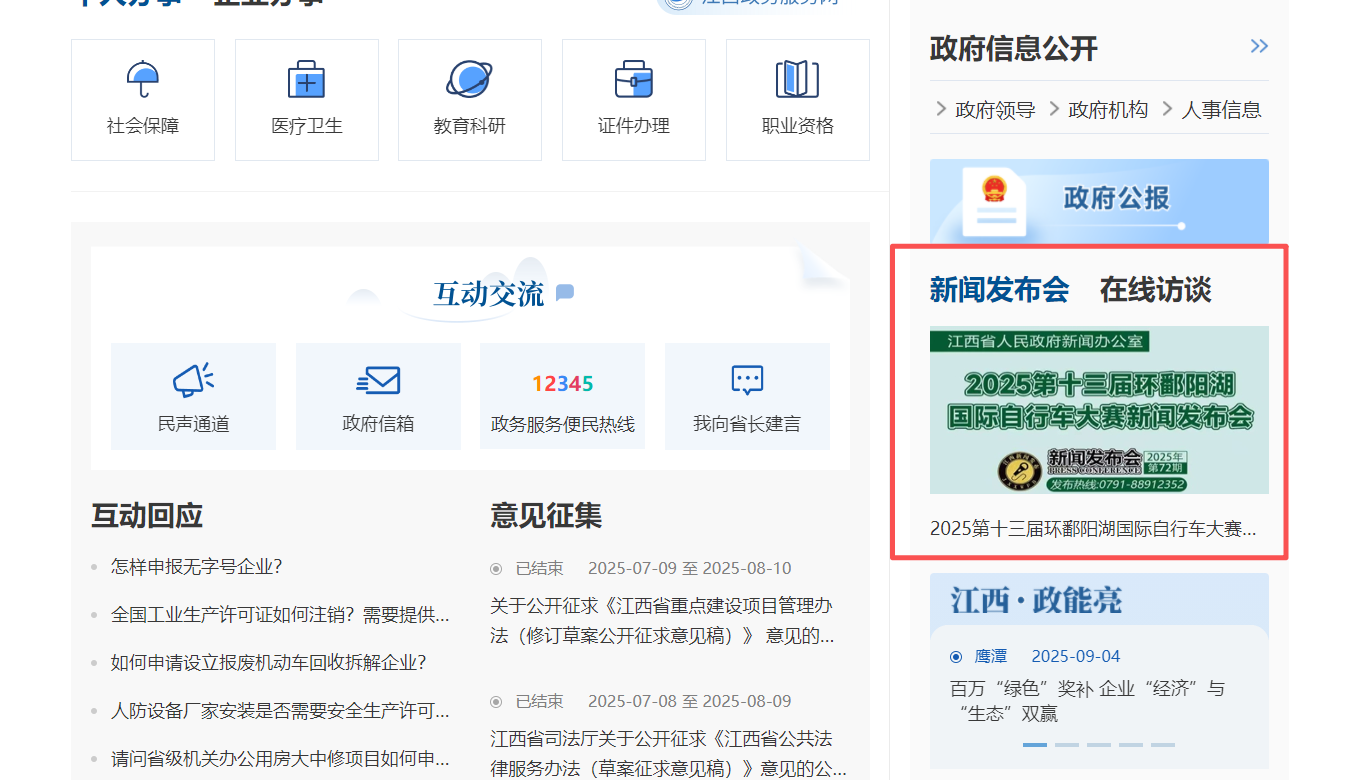Open the 教育科研 planet icon

point(469,79)
